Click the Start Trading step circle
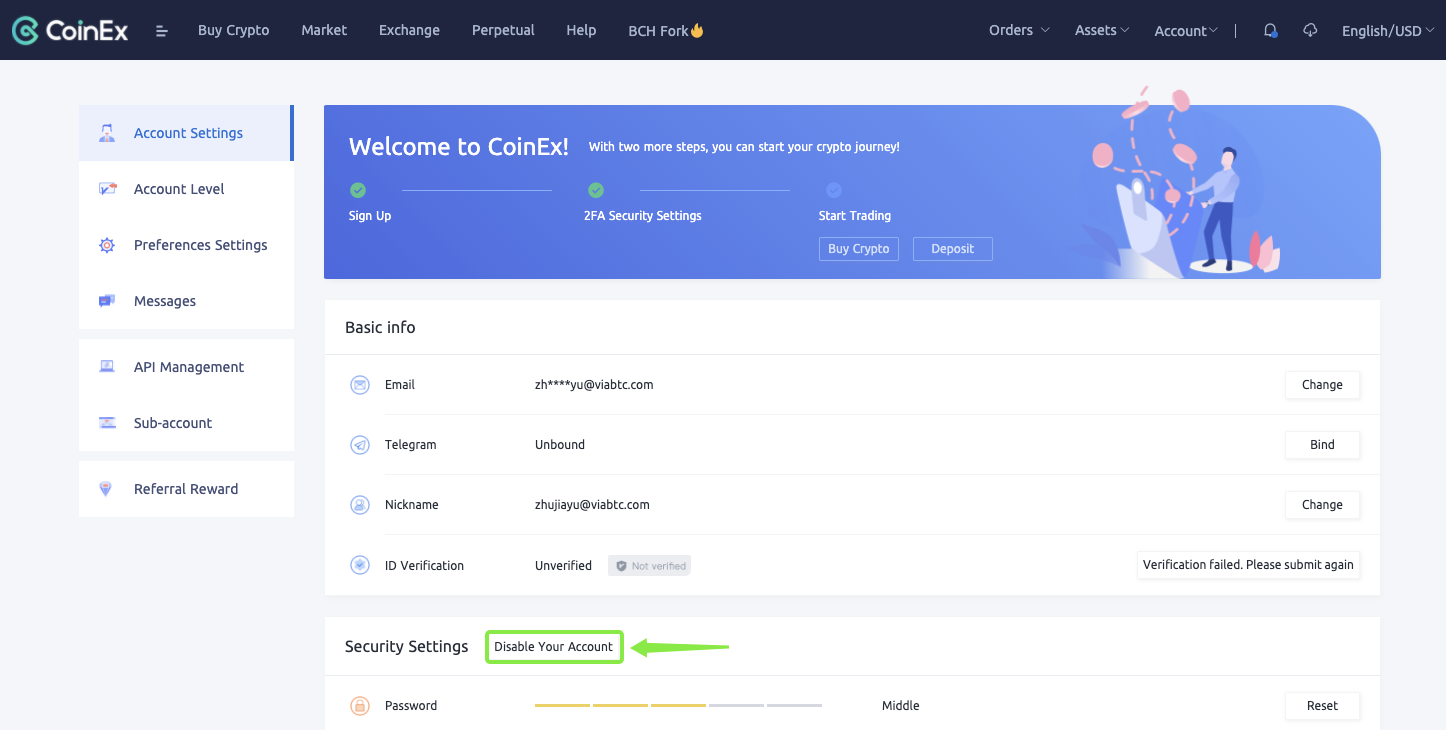 834,190
